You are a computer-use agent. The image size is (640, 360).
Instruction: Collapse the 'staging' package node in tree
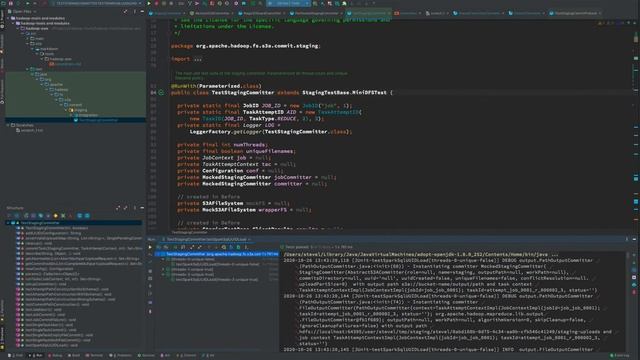pyautogui.click(x=66, y=110)
